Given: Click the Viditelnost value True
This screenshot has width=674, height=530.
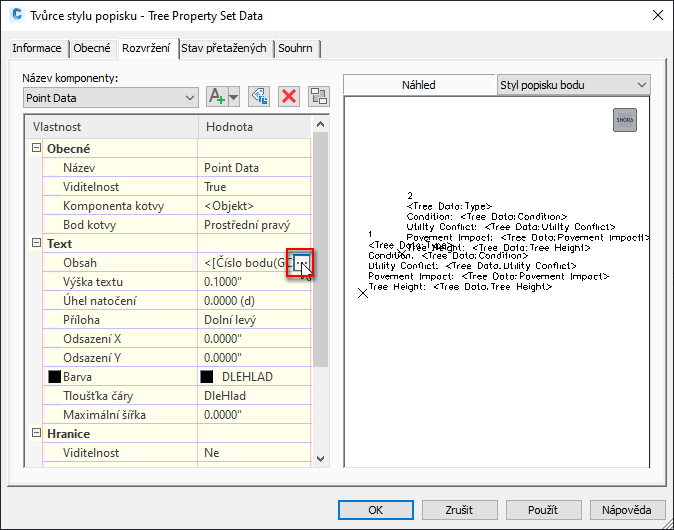Looking at the screenshot, I should pyautogui.click(x=254, y=187).
